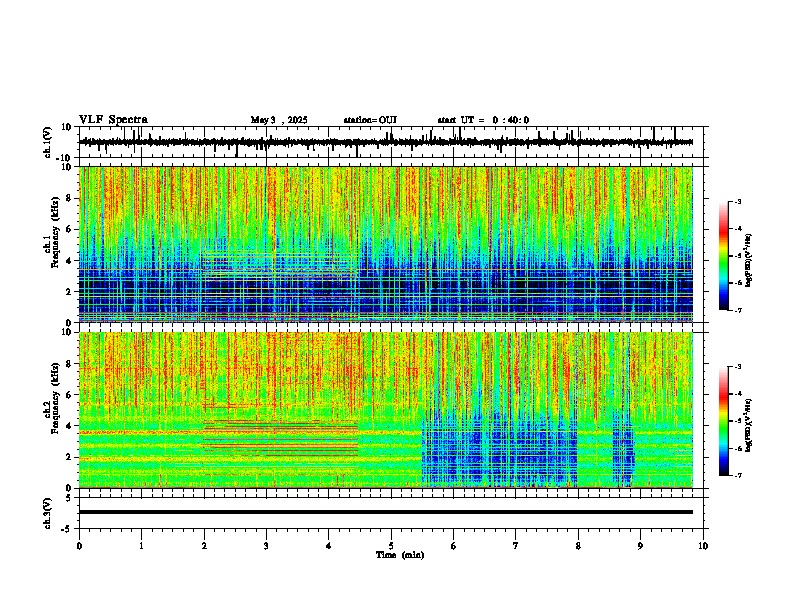Click the "ch.1(V)" axis label

[48, 142]
